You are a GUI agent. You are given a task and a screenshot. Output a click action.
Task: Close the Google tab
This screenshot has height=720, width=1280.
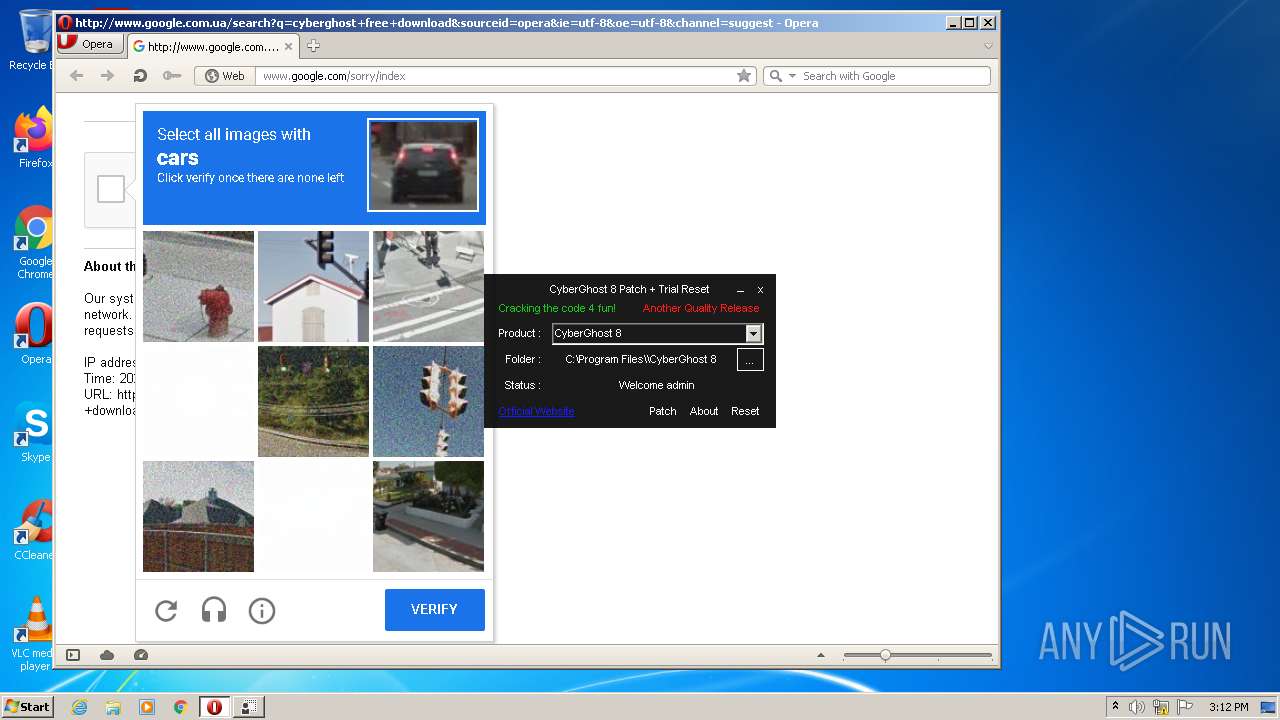[289, 46]
